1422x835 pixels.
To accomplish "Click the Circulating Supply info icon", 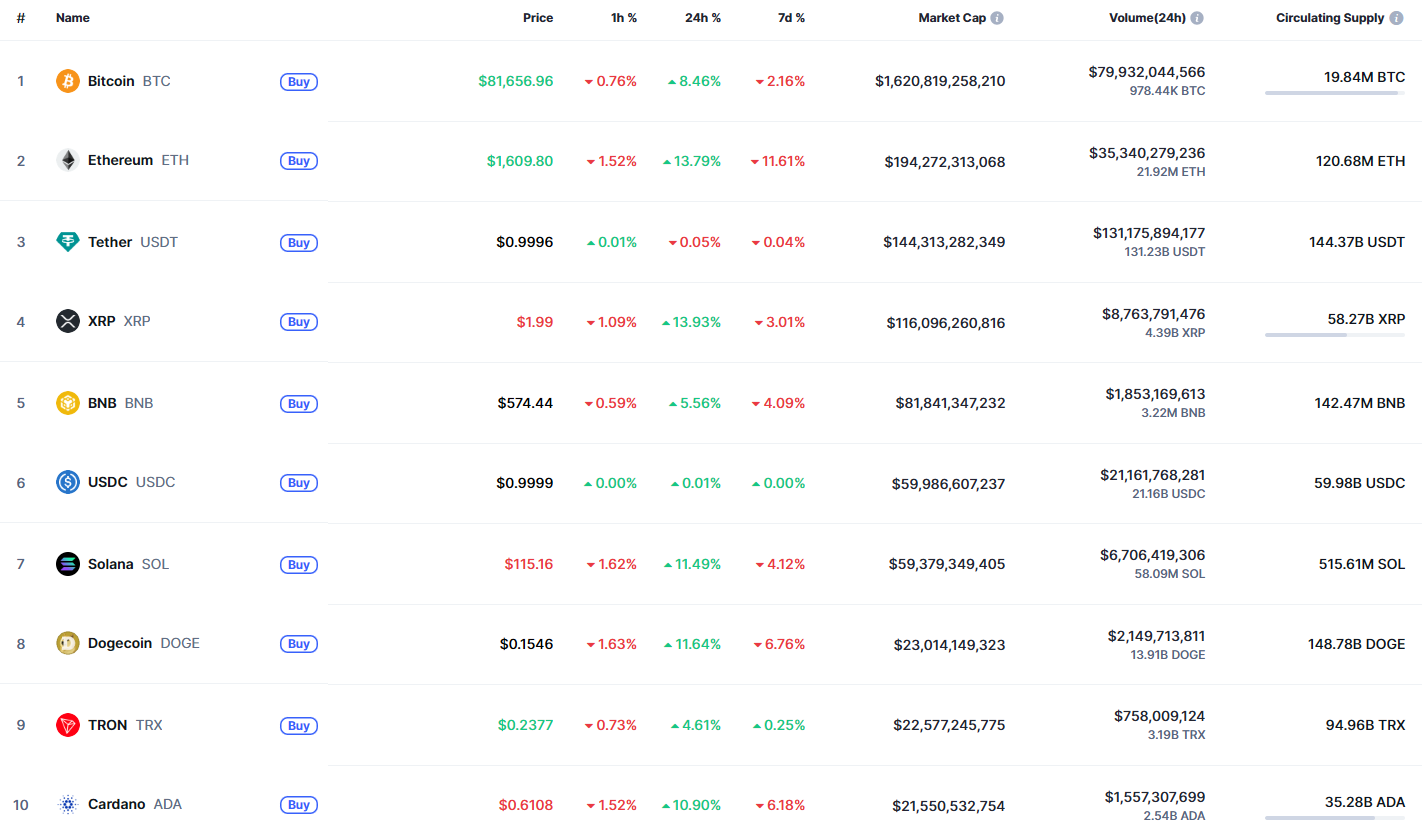I will click(1396, 18).
